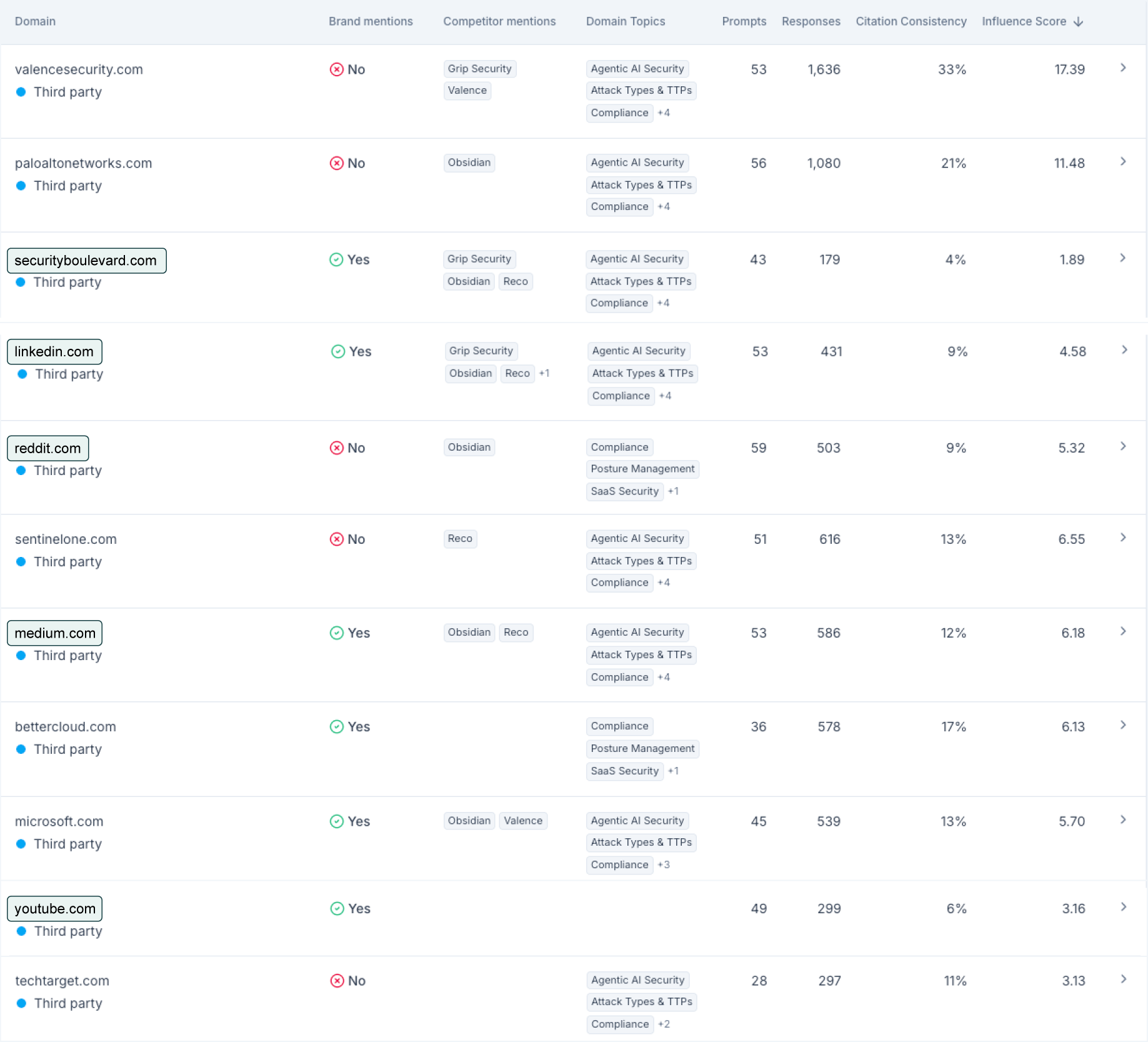Click Valence tag in microsoft.com row
The image size is (1148, 1042).
(x=523, y=821)
